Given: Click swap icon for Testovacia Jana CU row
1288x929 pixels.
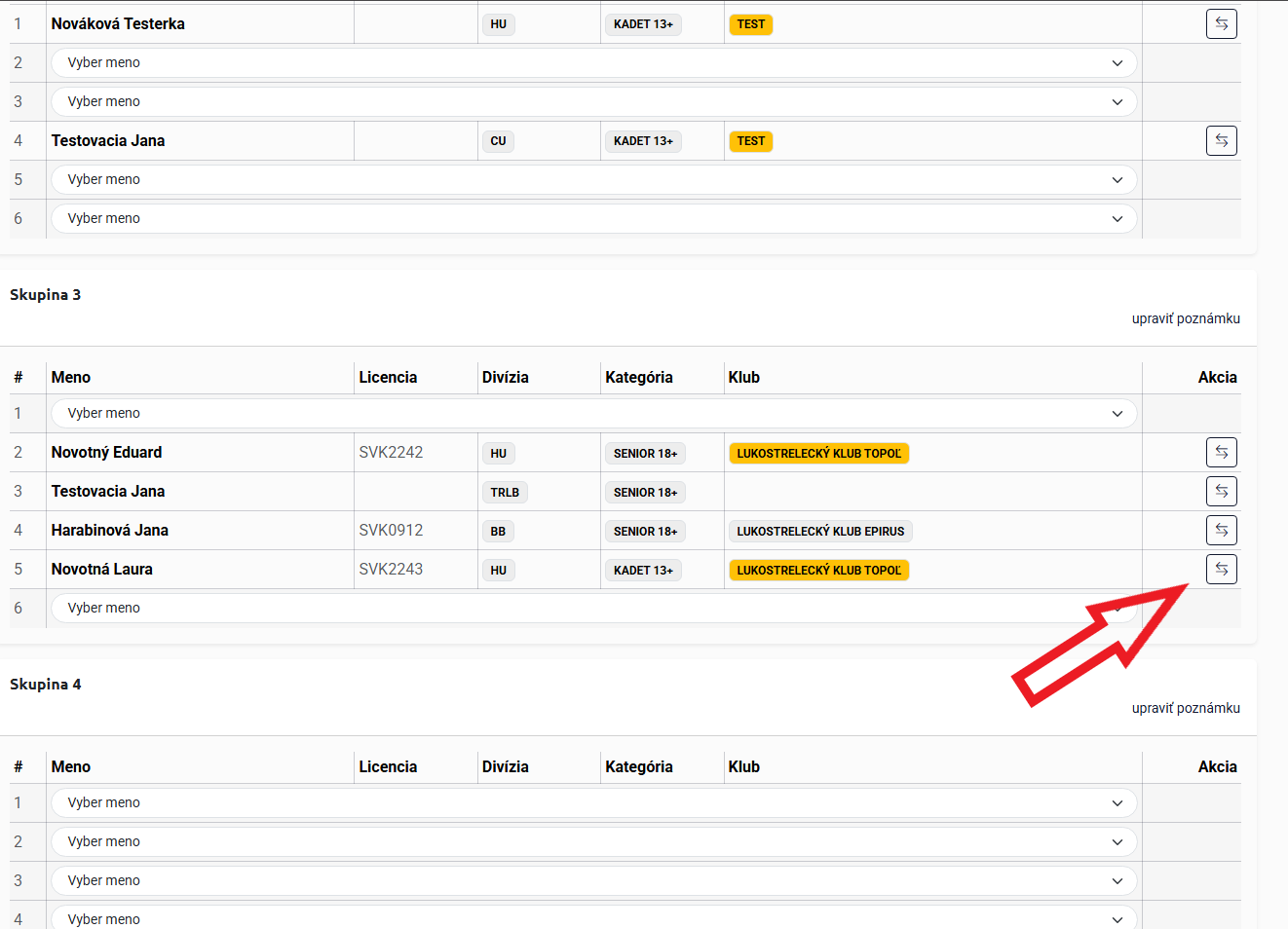Looking at the screenshot, I should (x=1221, y=141).
